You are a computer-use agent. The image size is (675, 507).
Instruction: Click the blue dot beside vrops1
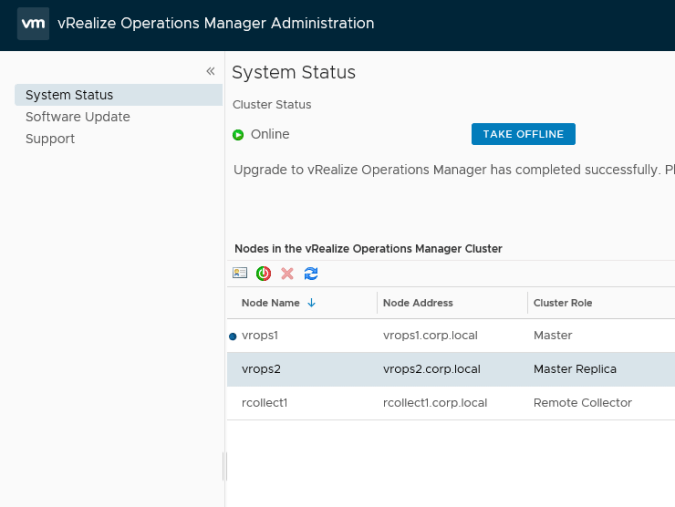(x=233, y=336)
